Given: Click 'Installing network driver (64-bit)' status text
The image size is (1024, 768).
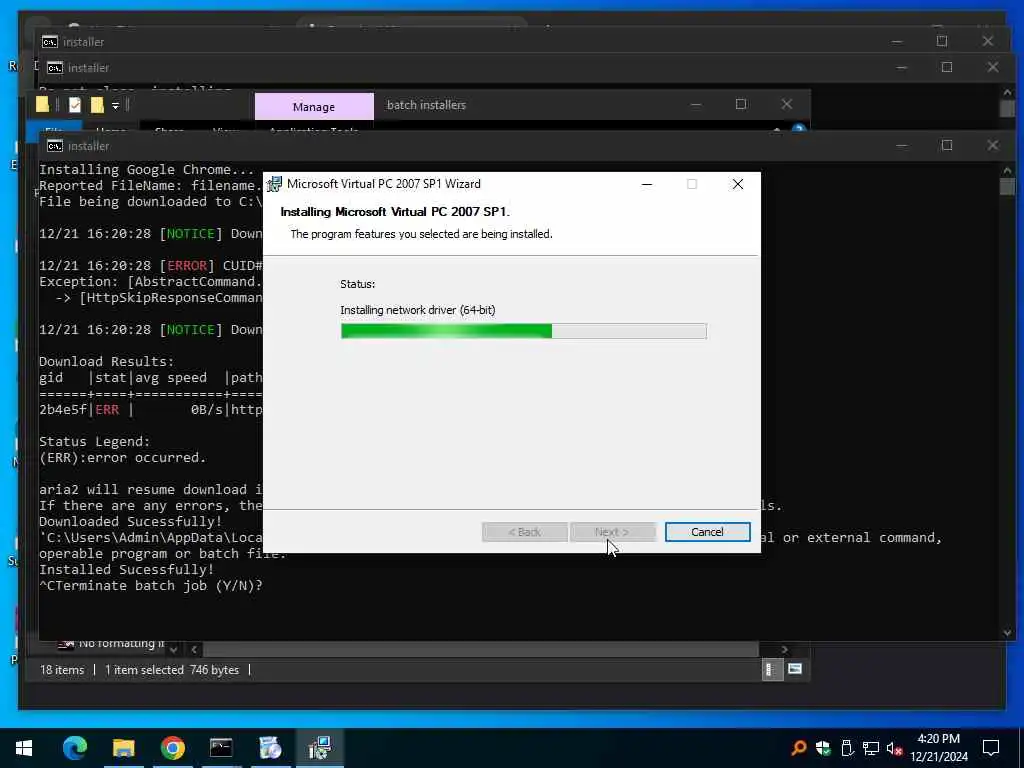Looking at the screenshot, I should [x=418, y=310].
